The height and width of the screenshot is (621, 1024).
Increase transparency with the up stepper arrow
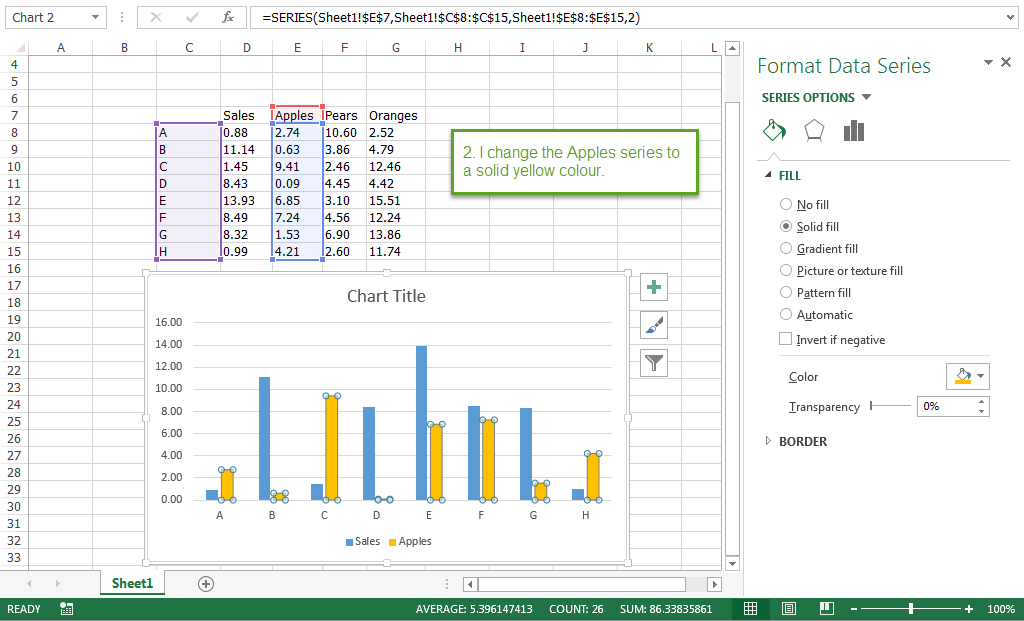982,402
